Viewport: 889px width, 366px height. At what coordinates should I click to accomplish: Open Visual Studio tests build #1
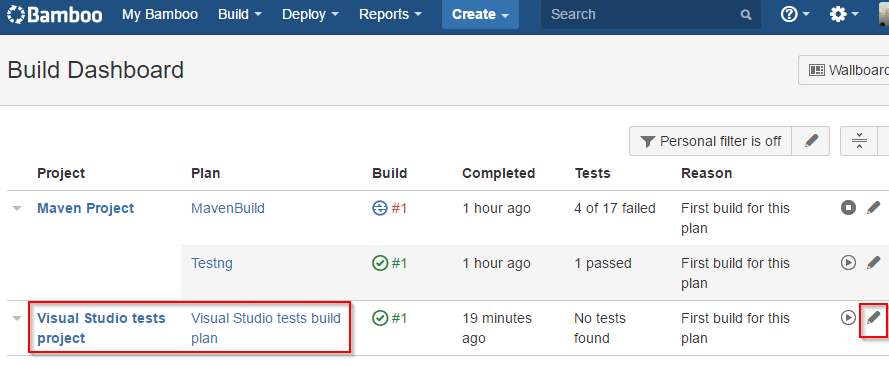pyautogui.click(x=399, y=318)
